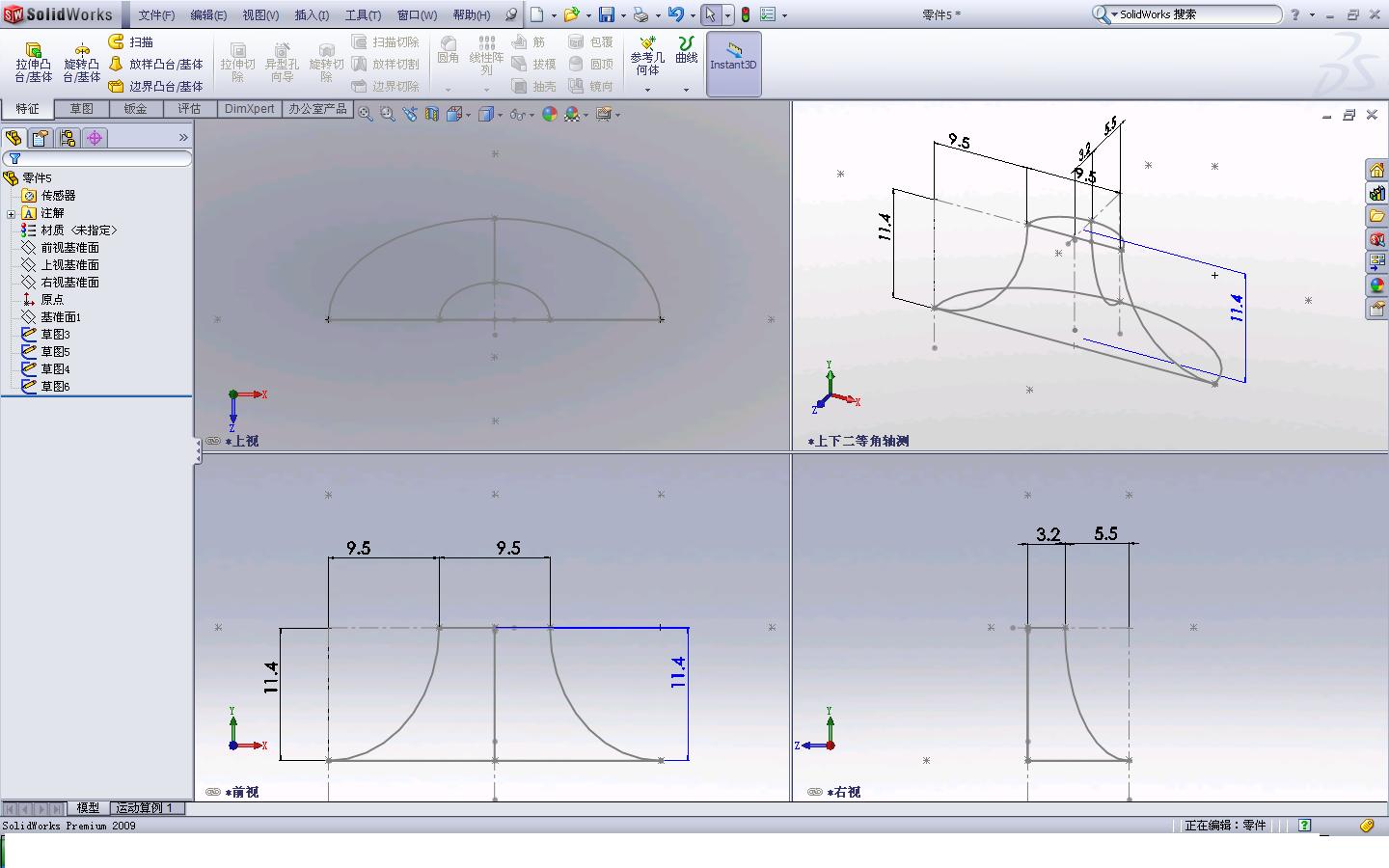Viewport: 1389px width, 868px height.
Task: Open the New document dropdown arrow
Action: [x=554, y=15]
